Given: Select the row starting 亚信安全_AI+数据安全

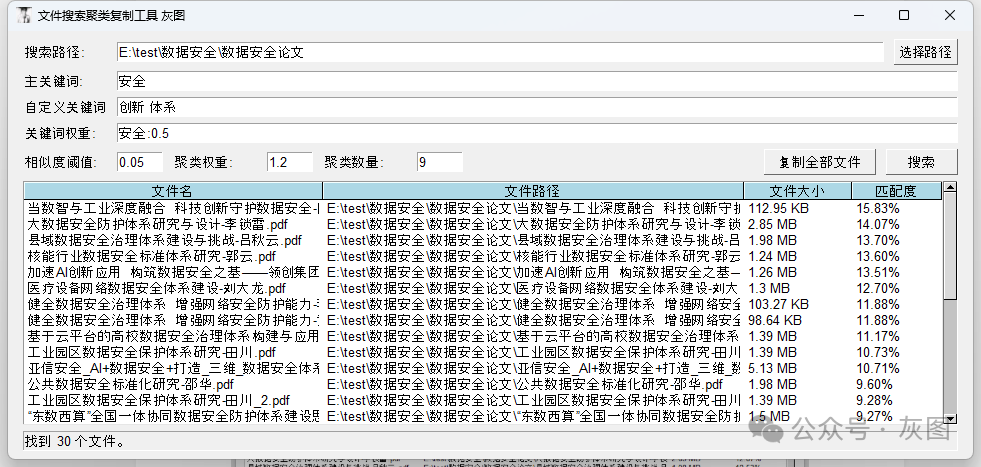Looking at the screenshot, I should point(483,369).
